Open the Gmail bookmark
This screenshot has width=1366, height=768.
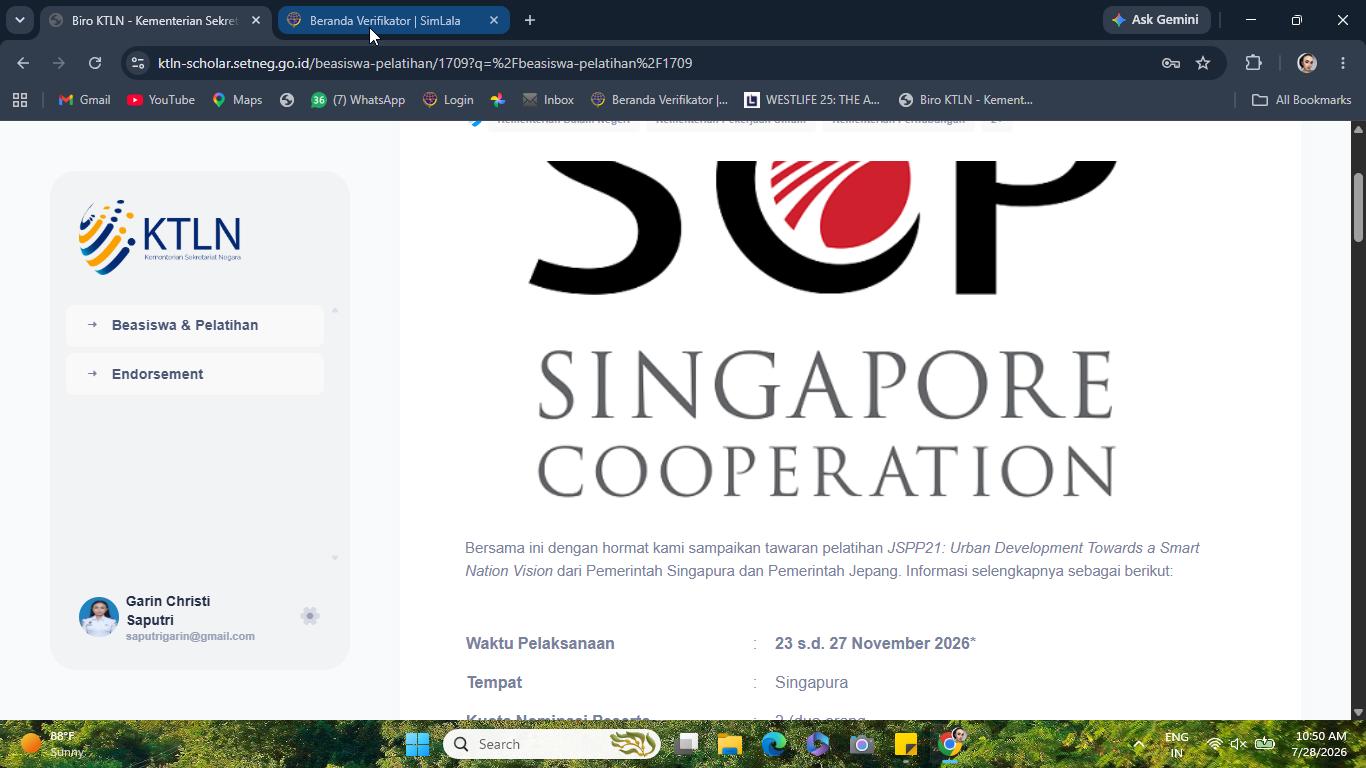tap(84, 100)
